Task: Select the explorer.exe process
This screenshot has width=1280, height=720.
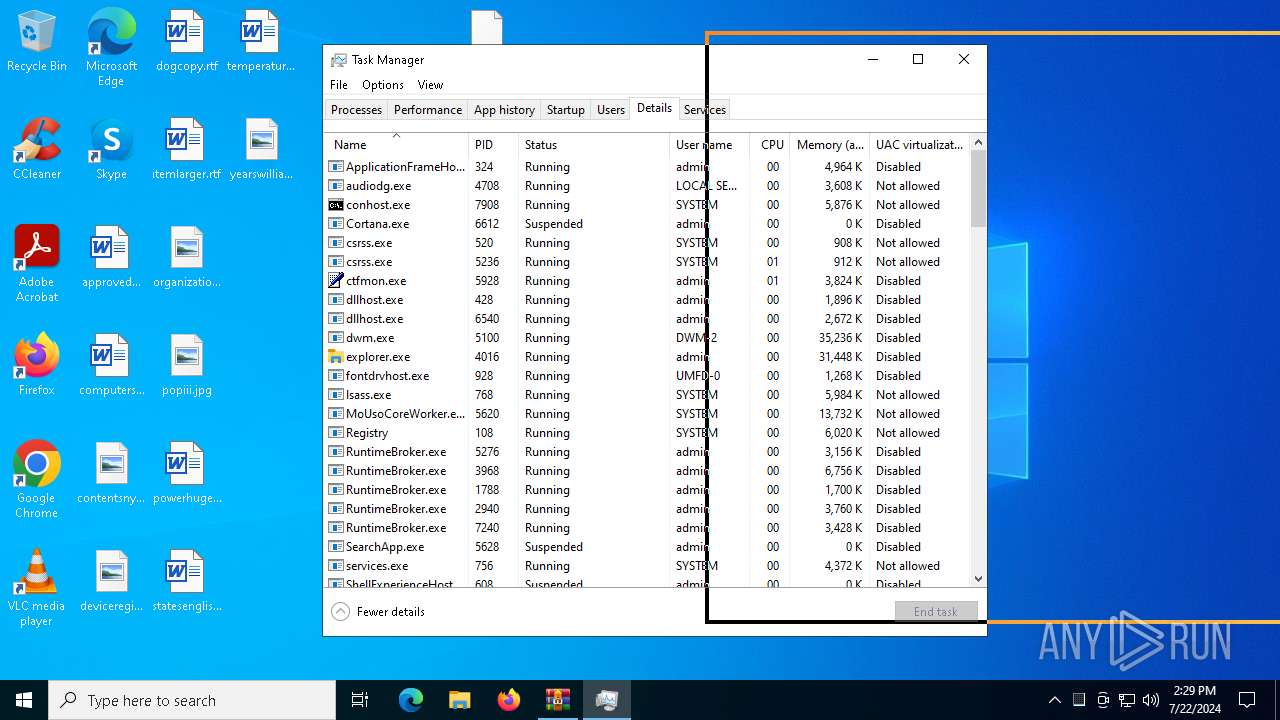Action: click(648, 357)
